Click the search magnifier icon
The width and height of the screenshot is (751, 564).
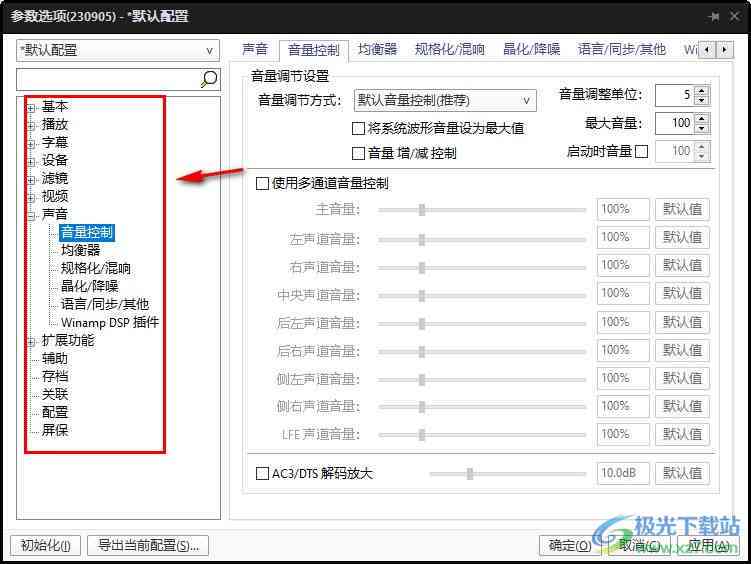pyautogui.click(x=209, y=79)
